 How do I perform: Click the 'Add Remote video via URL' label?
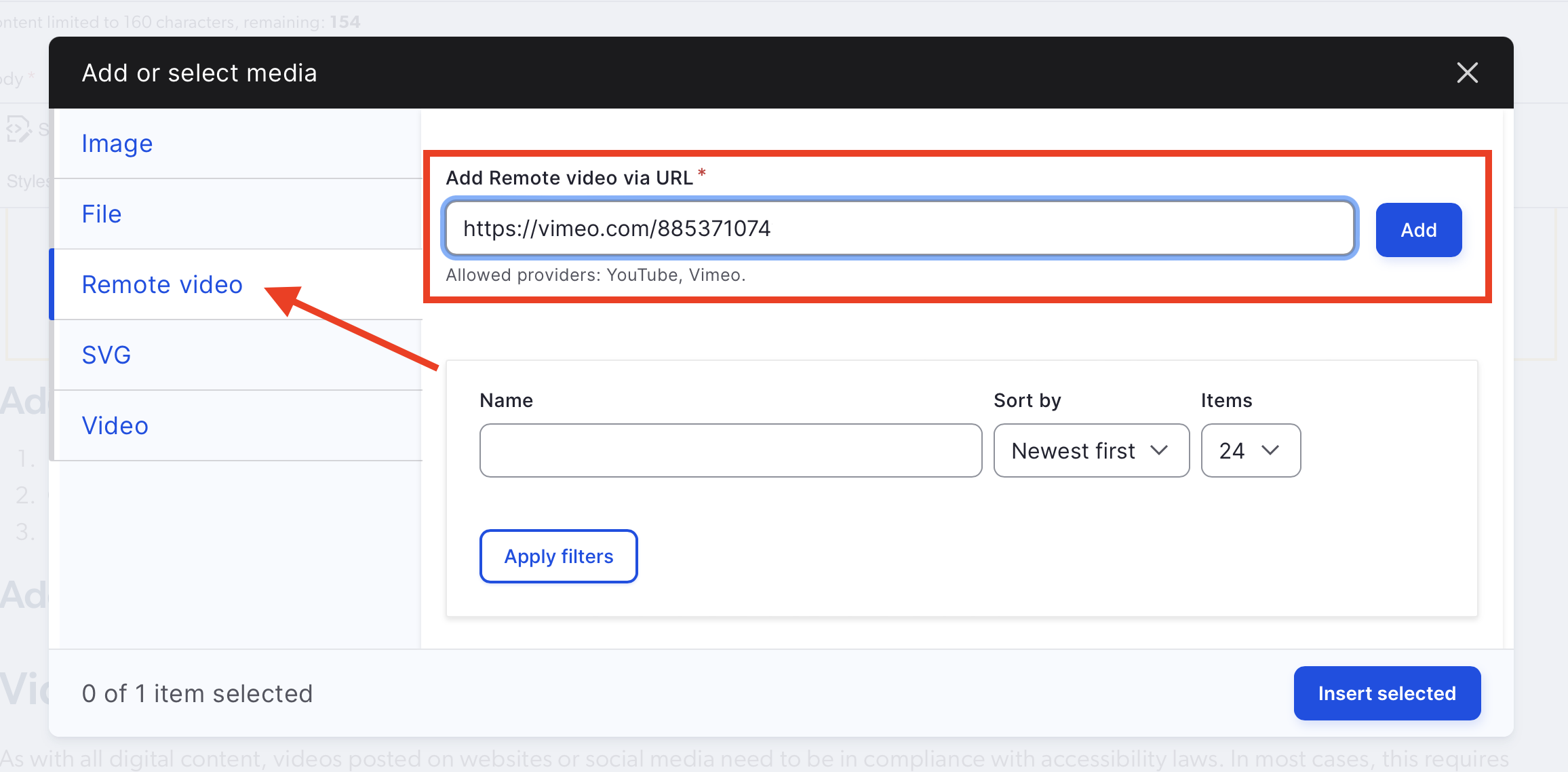pyautogui.click(x=569, y=178)
